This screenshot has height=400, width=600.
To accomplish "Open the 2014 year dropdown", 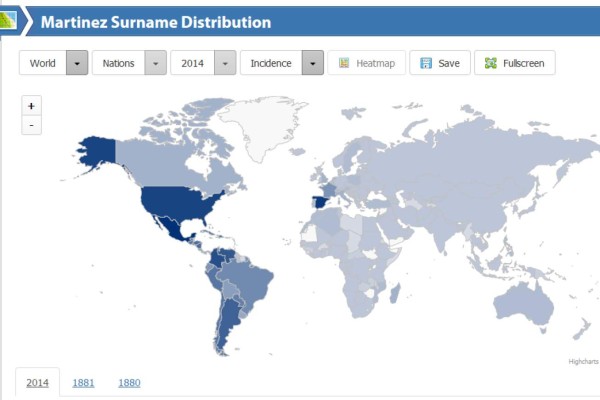I will click(225, 63).
